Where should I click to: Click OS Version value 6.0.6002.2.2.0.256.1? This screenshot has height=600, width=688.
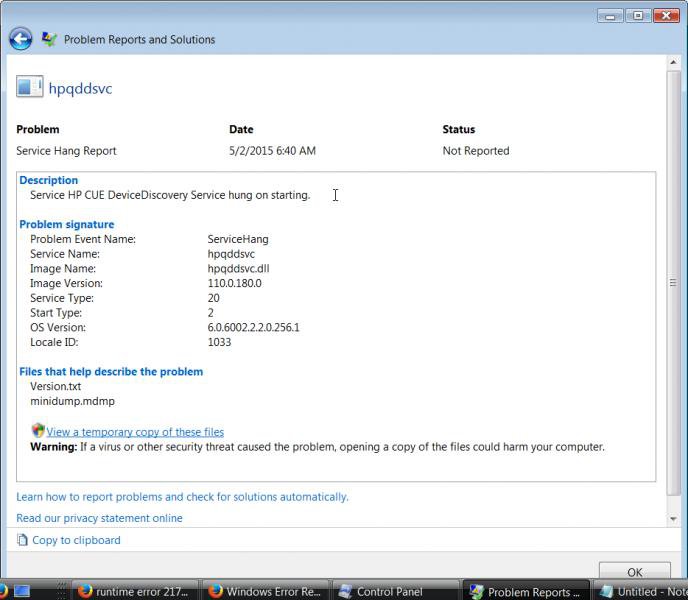[x=253, y=327]
